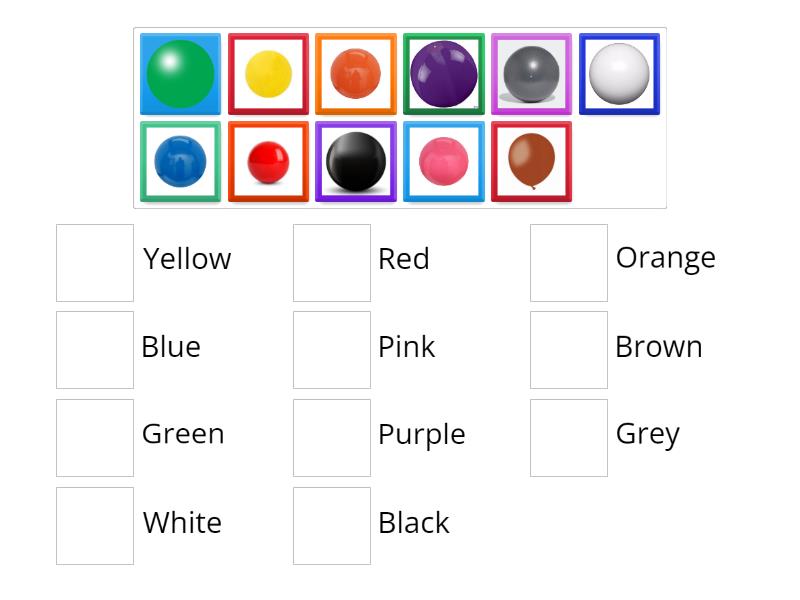Select the orange ball image

(x=356, y=74)
